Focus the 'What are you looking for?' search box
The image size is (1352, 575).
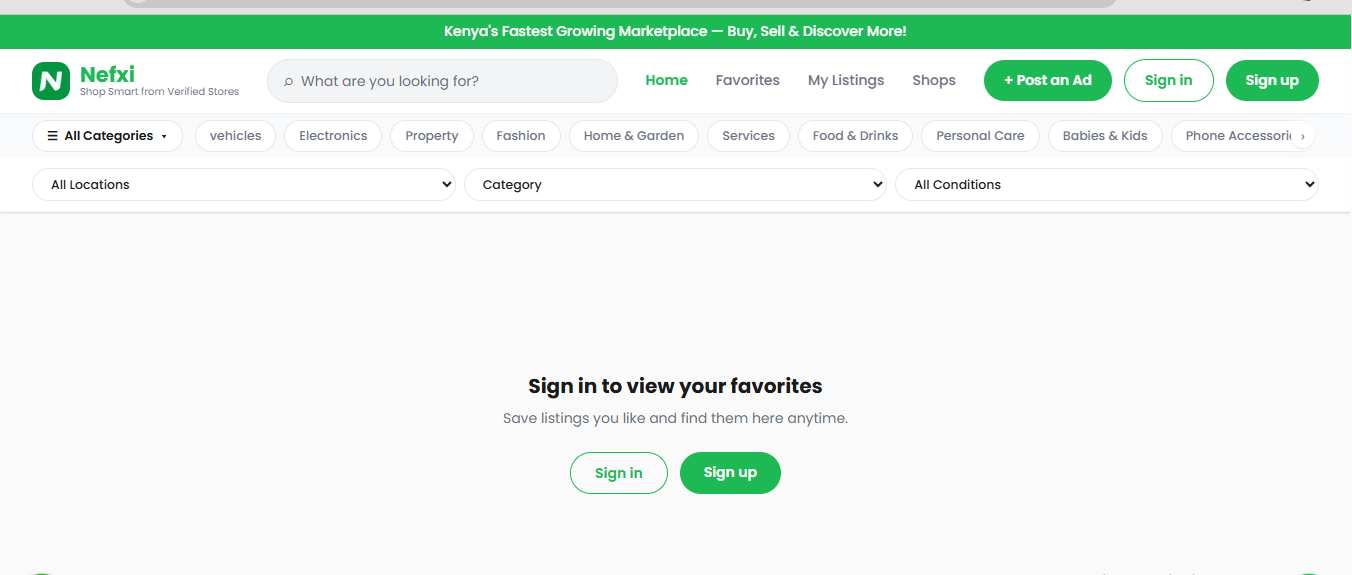tap(442, 81)
